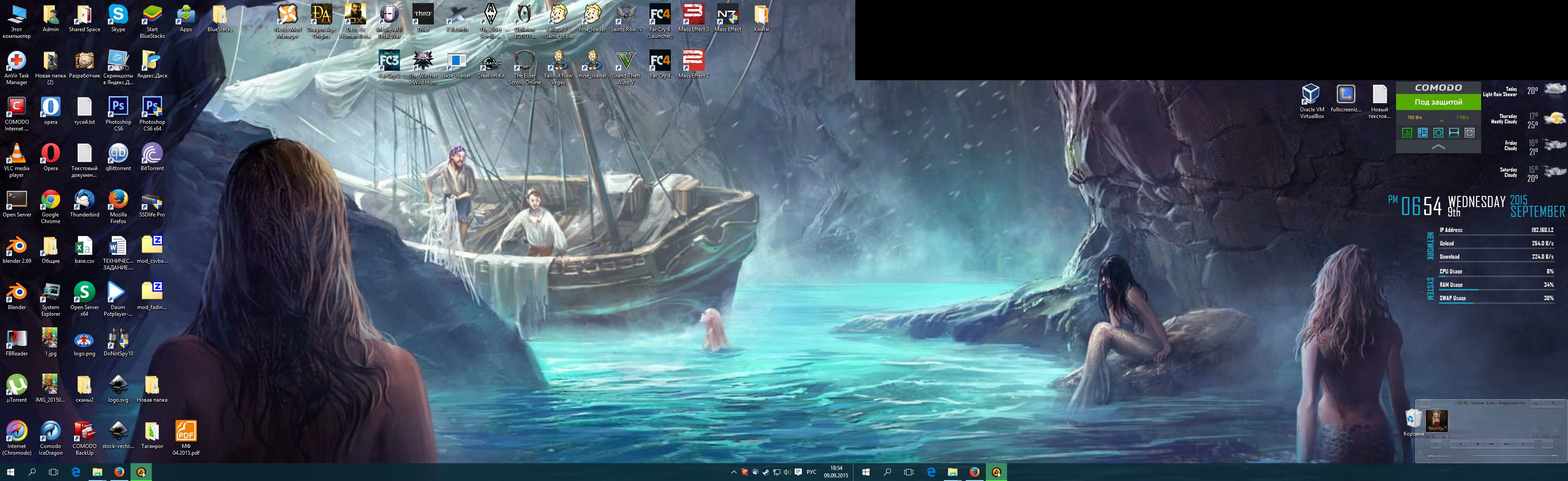Switch to AIMP in the taskbar
This screenshot has width=1568, height=481.
pos(141,472)
